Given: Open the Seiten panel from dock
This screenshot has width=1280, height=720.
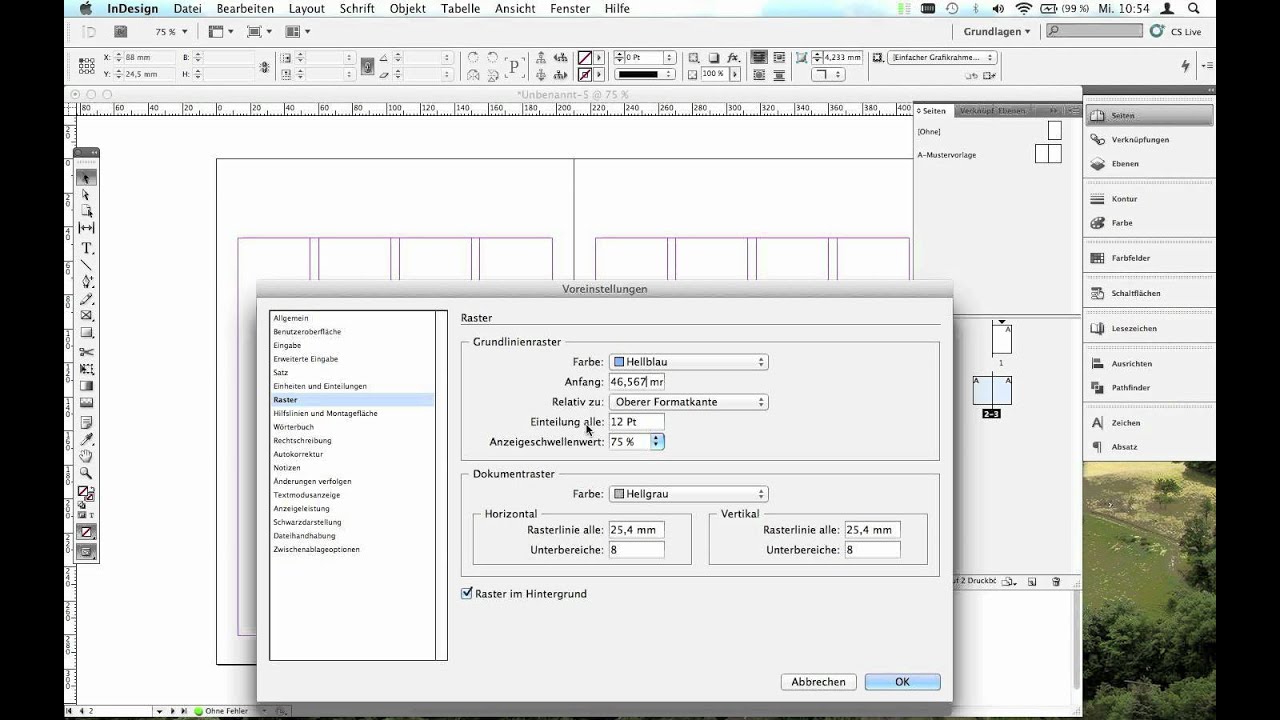Looking at the screenshot, I should tap(1149, 115).
